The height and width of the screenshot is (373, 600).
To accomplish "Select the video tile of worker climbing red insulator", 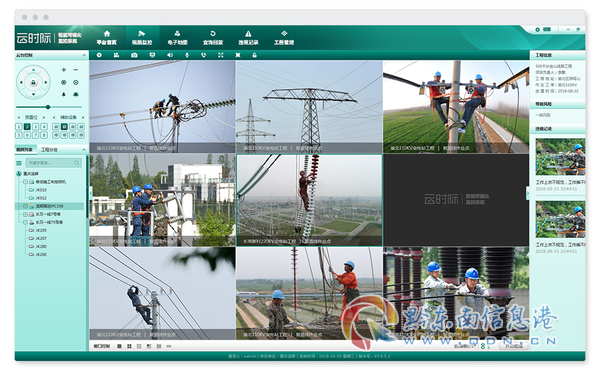I will click(309, 200).
